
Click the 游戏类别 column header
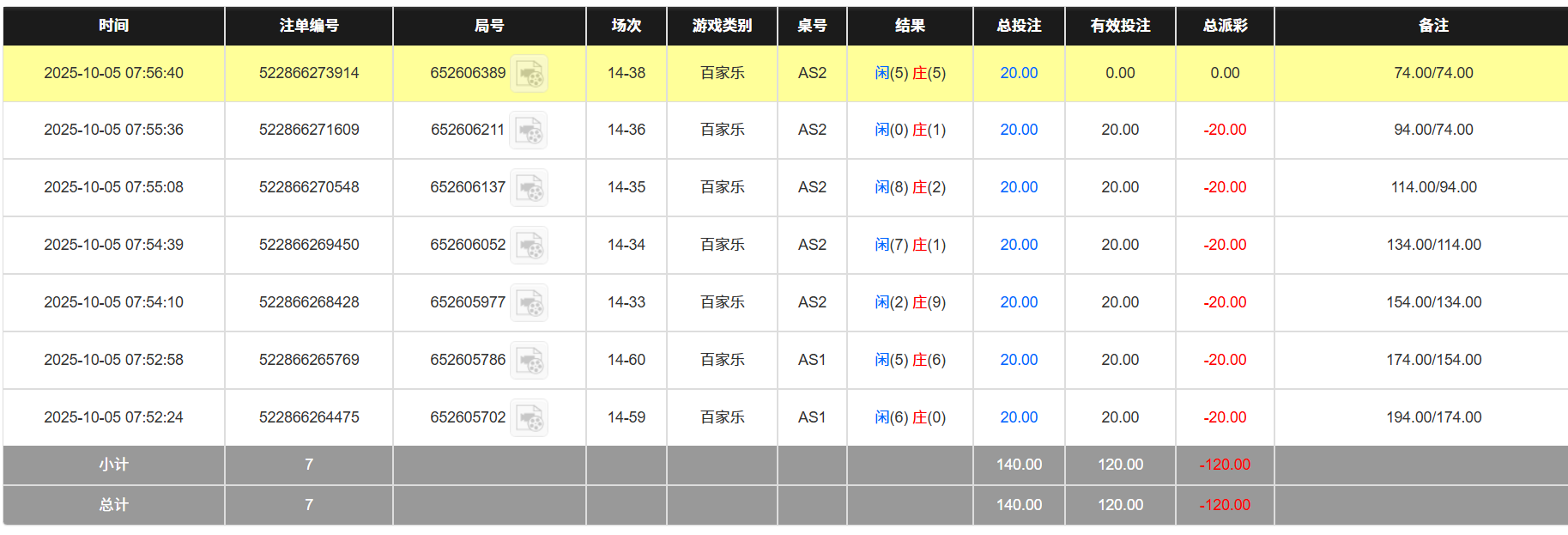tap(722, 26)
